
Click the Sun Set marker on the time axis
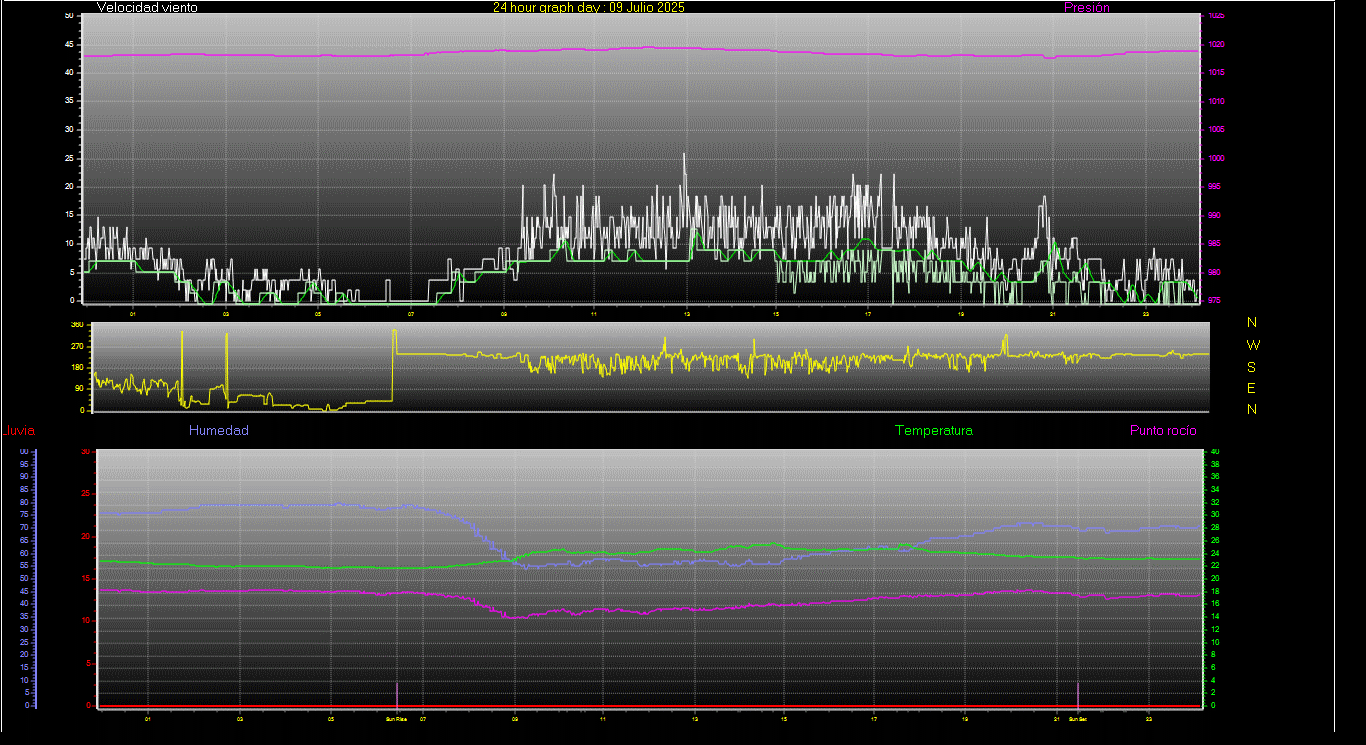tap(1077, 718)
